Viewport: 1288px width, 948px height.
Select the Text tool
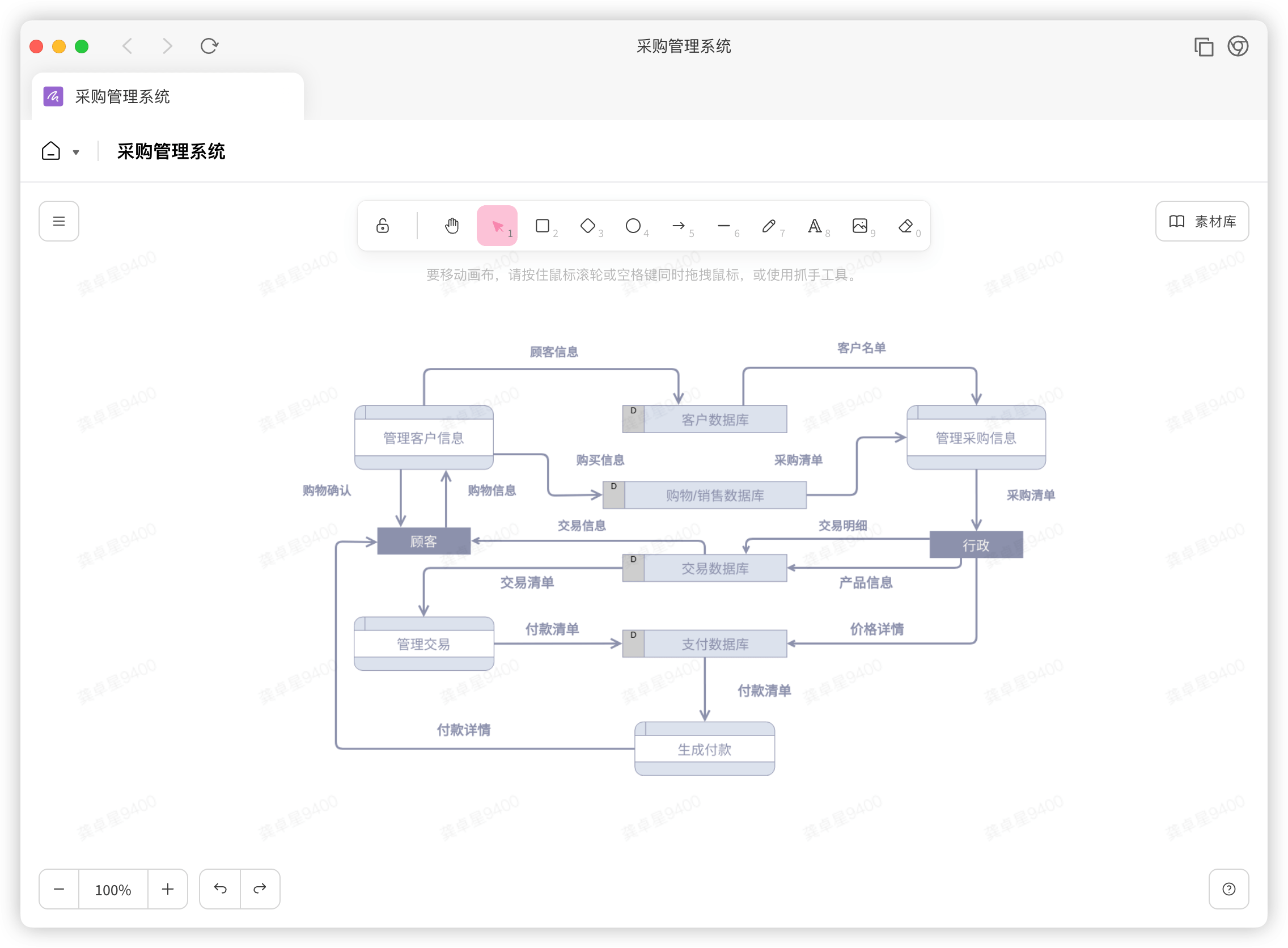tap(815, 226)
